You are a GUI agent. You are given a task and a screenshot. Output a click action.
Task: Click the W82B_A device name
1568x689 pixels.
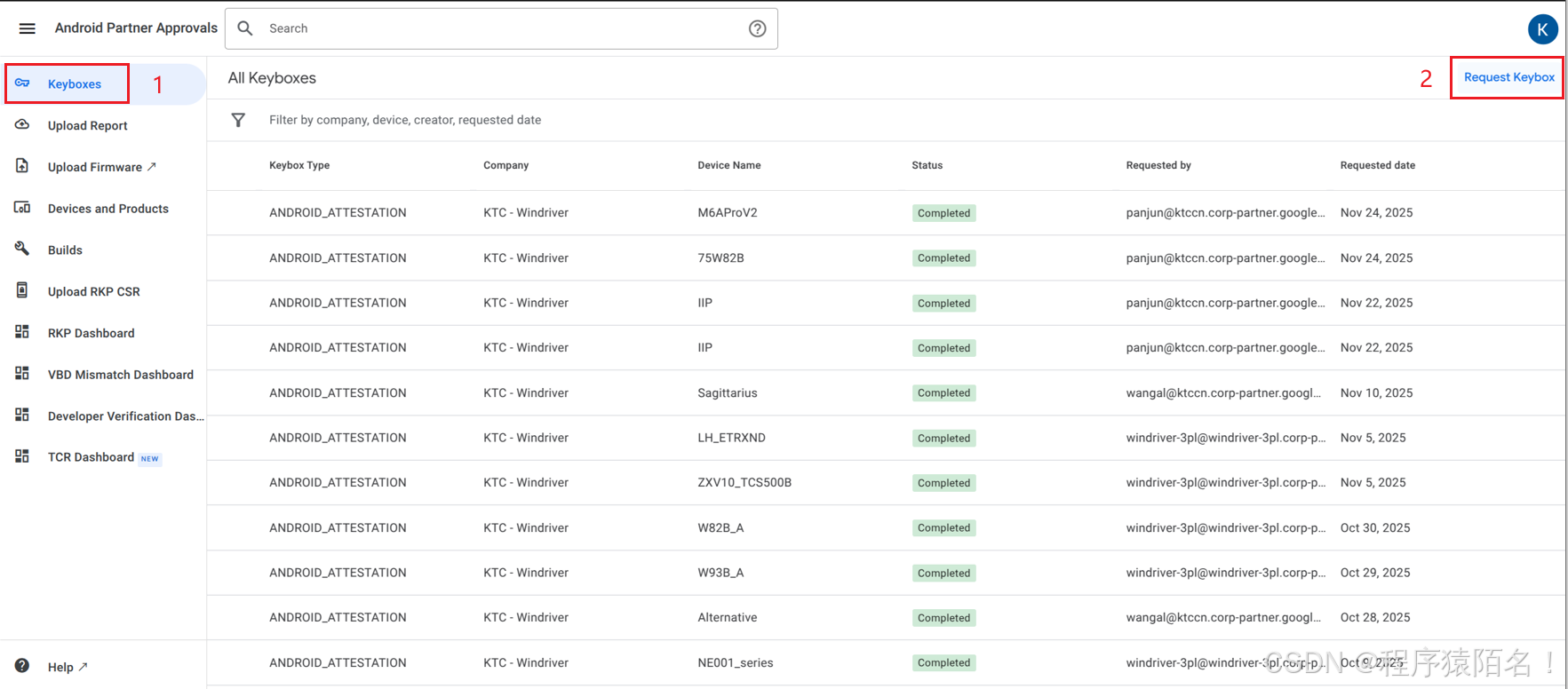coord(720,527)
